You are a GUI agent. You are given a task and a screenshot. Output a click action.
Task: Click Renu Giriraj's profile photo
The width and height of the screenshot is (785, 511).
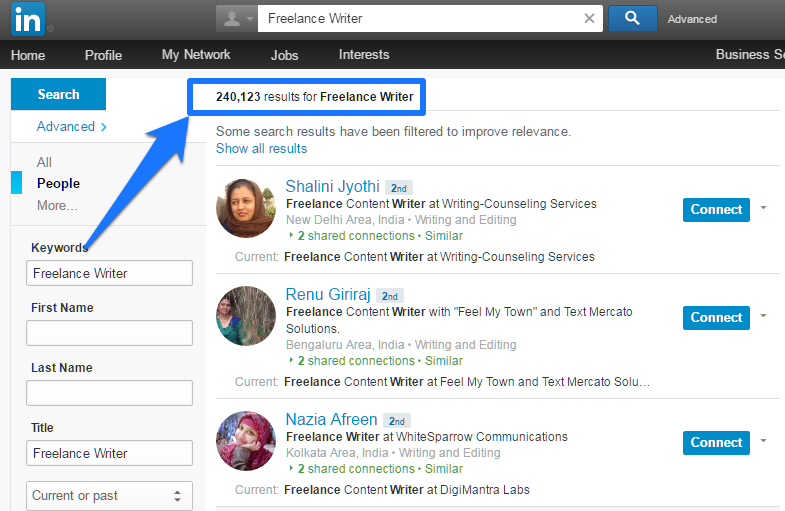click(246, 316)
